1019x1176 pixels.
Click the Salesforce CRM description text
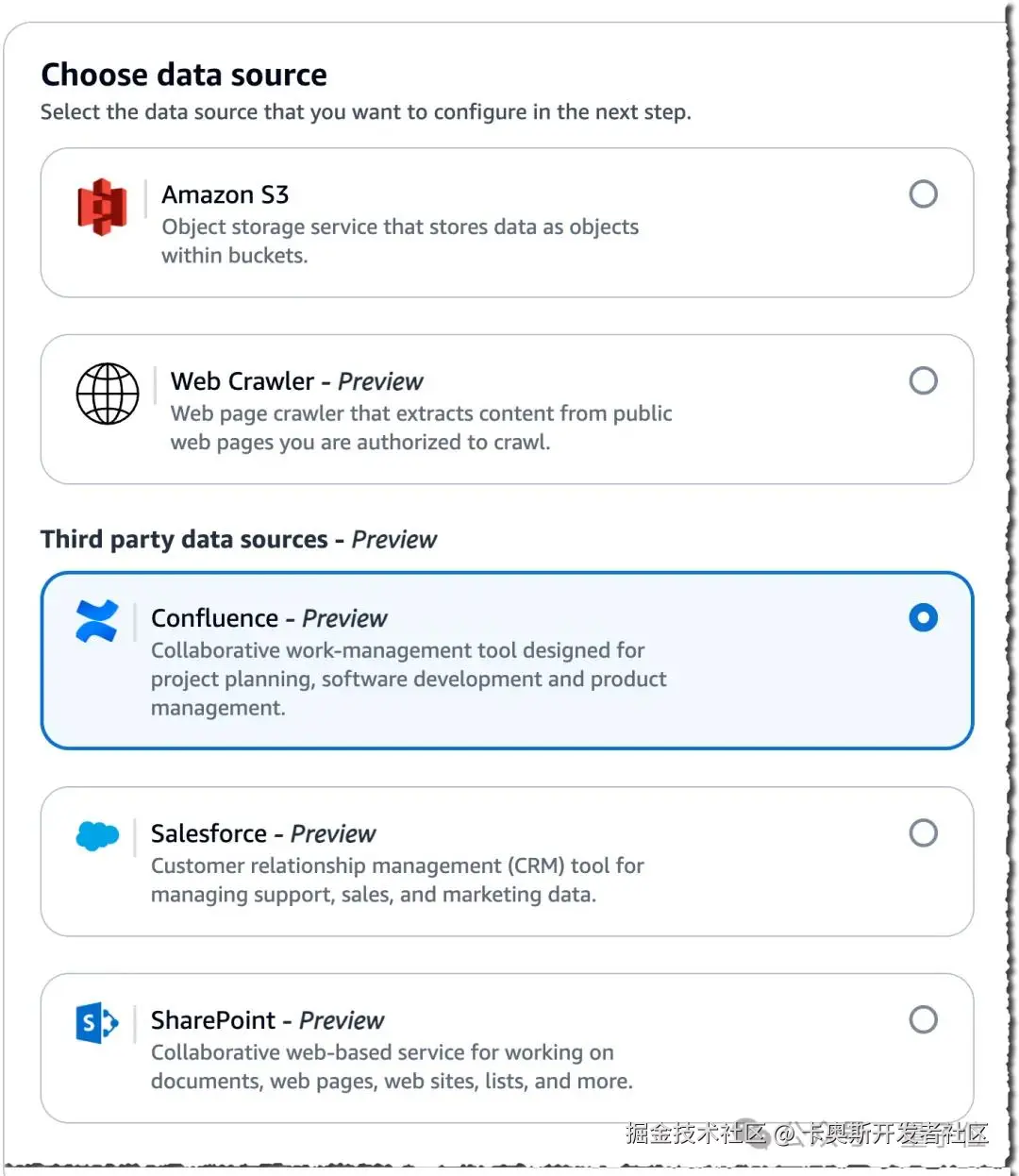396,880
